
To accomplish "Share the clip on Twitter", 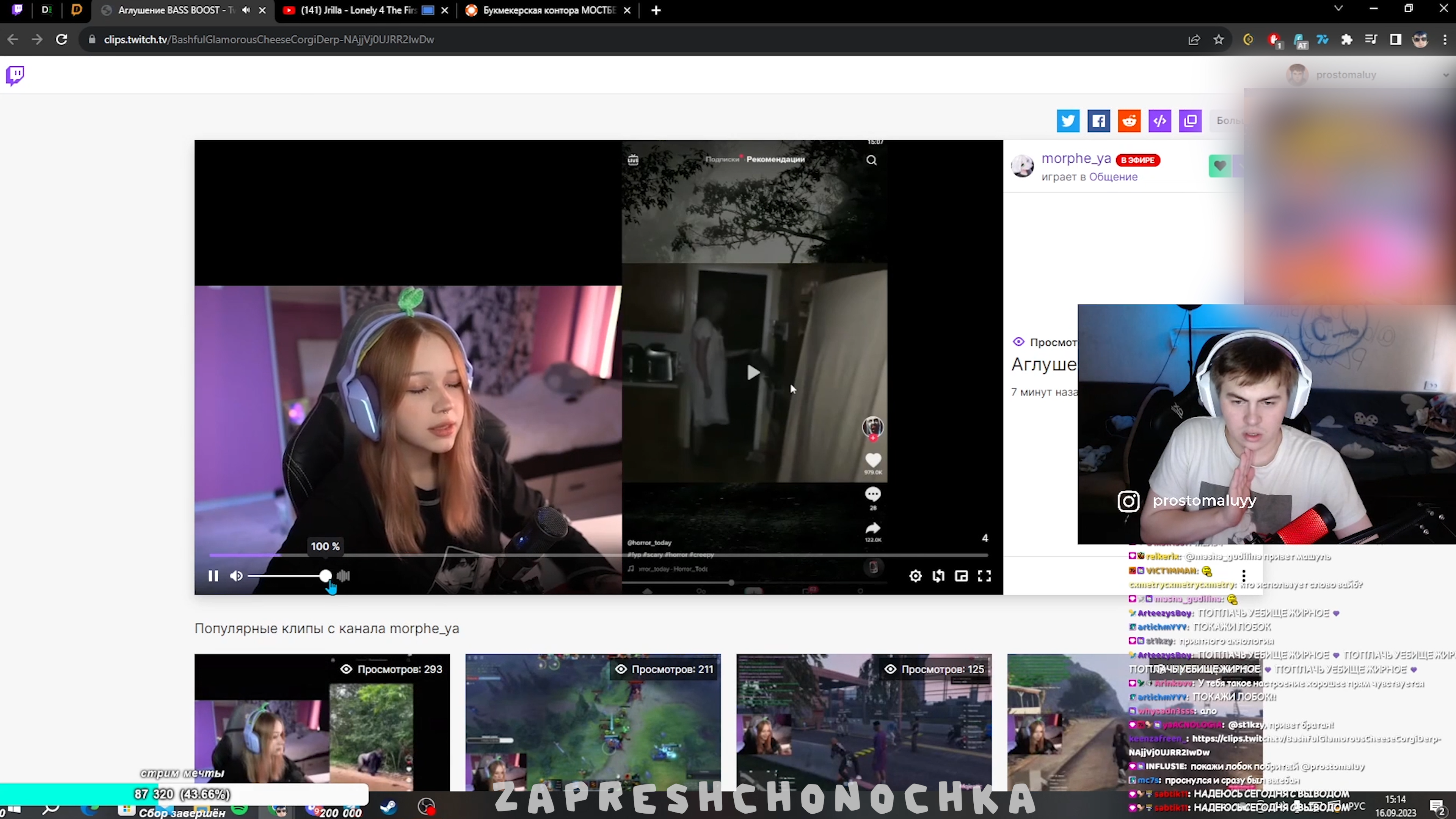I will (x=1068, y=121).
